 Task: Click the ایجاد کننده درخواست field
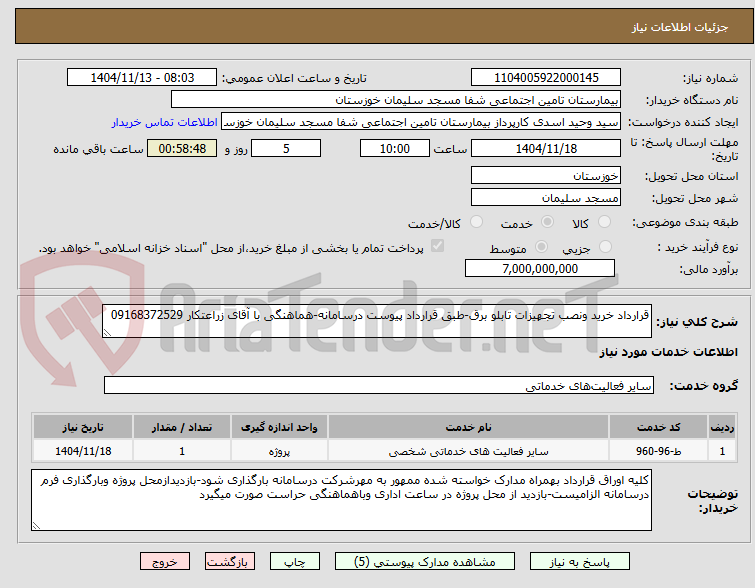(x=421, y=122)
